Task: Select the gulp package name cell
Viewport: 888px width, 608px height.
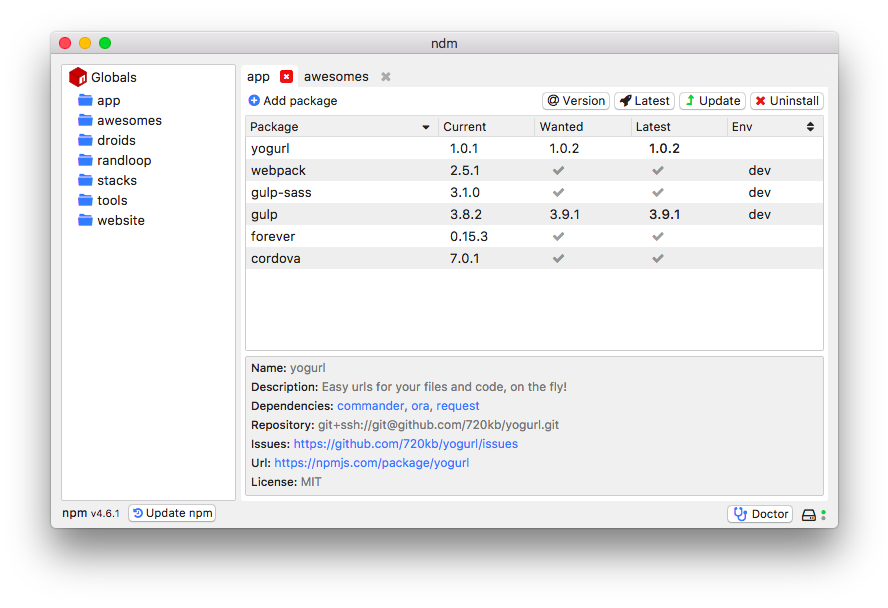Action: coord(264,215)
